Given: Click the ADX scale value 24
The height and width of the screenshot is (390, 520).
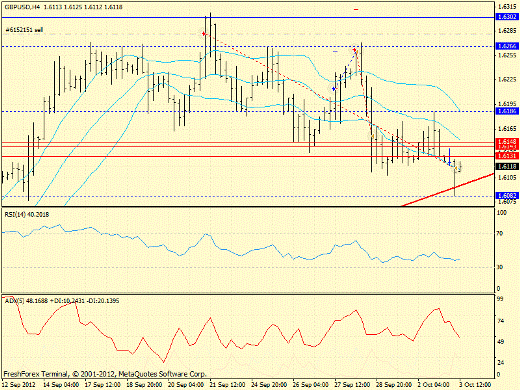Looking at the screenshot, I should (x=500, y=363).
